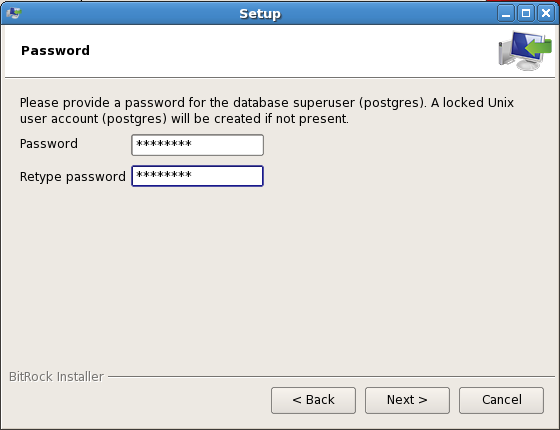Viewport: 560px width, 430px height.
Task: Maximize the Setup window
Action: pos(526,14)
